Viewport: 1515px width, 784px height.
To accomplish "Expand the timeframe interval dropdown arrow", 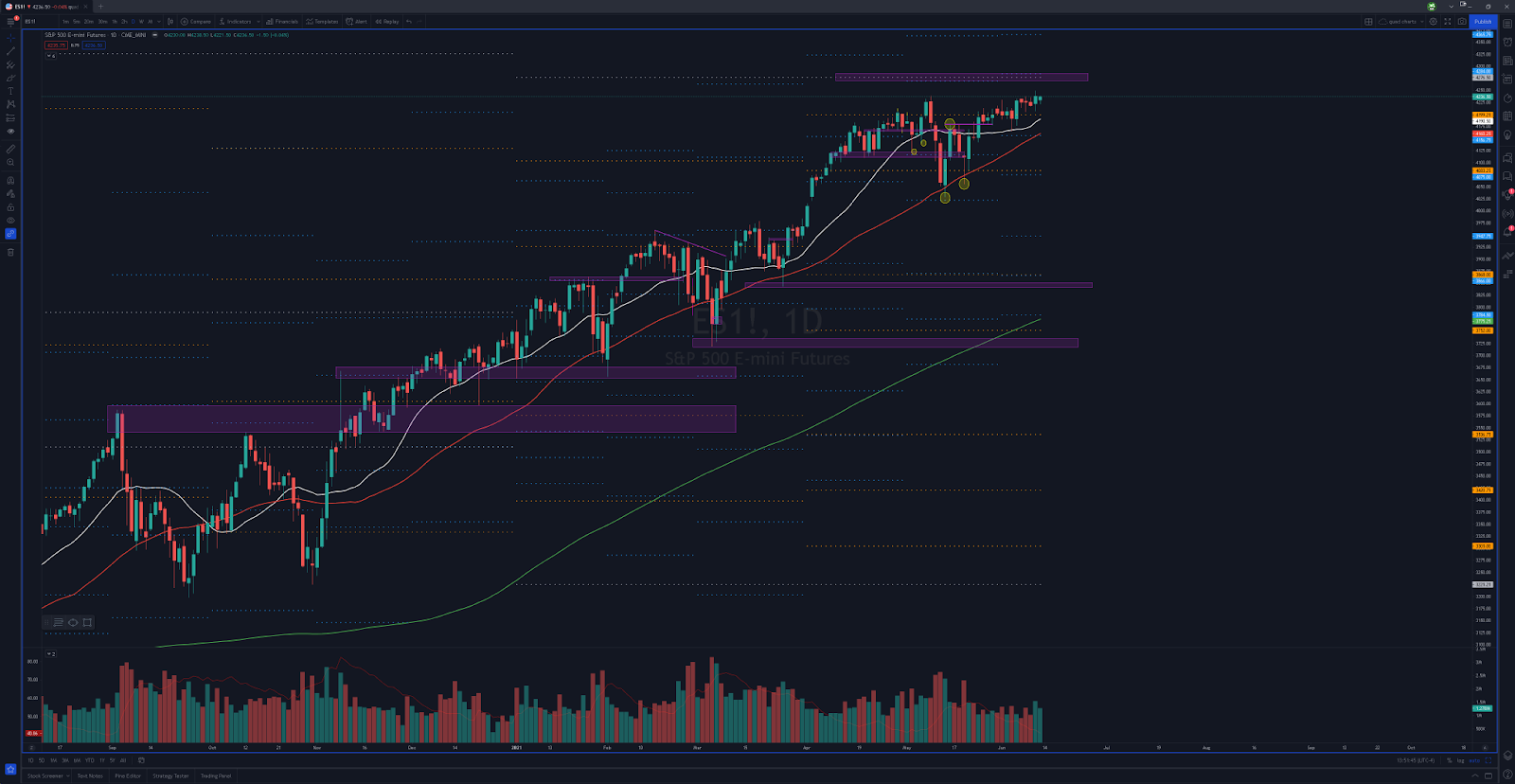I will tap(159, 21).
